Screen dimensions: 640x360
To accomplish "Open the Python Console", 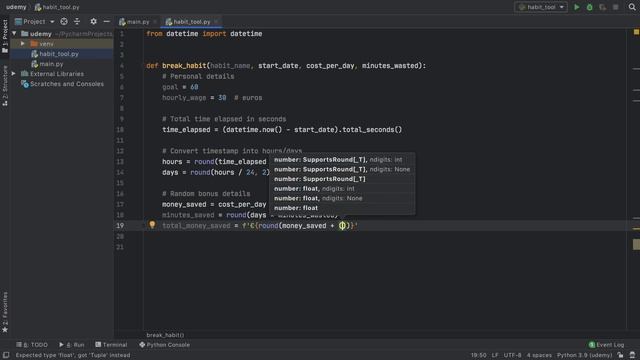I will click(164, 344).
